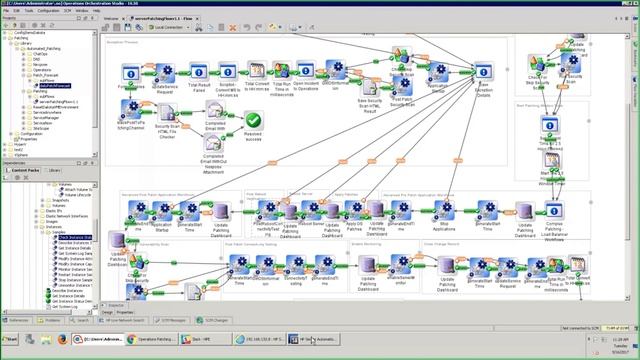
Task: Click the Projects tree vertical scrollbar
Action: (95, 93)
